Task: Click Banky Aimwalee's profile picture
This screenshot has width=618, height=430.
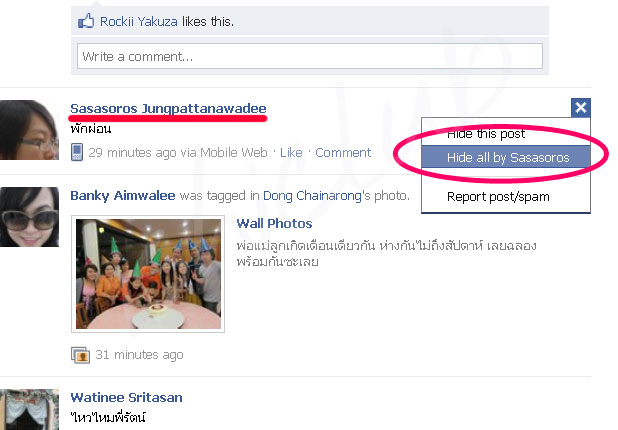Action: click(x=29, y=217)
